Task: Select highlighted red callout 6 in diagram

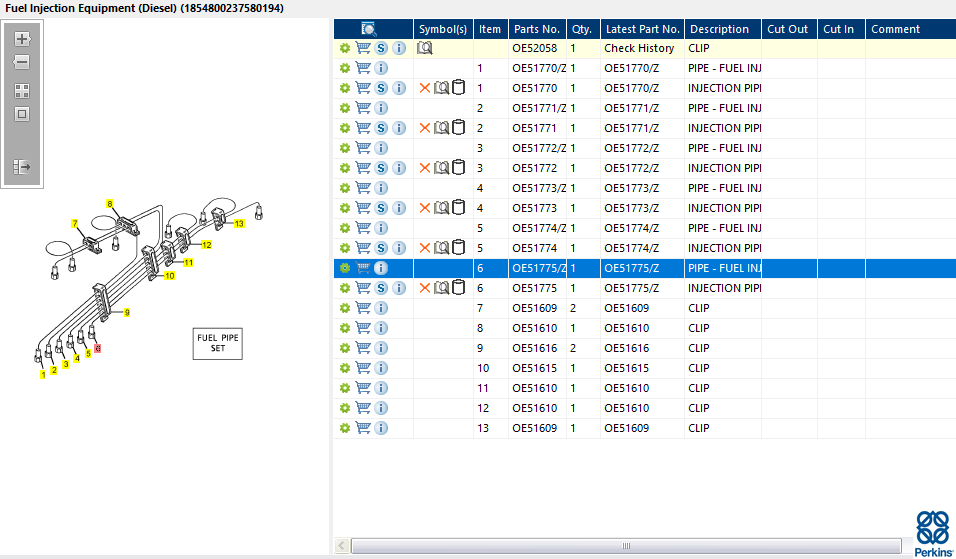Action: pyautogui.click(x=98, y=349)
